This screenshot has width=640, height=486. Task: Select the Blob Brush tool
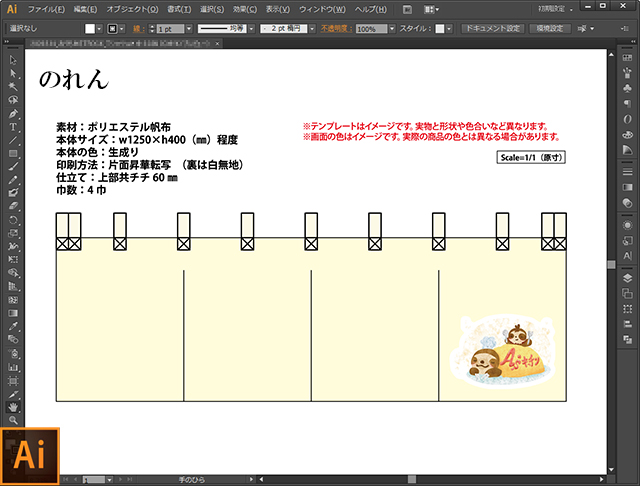click(x=13, y=193)
